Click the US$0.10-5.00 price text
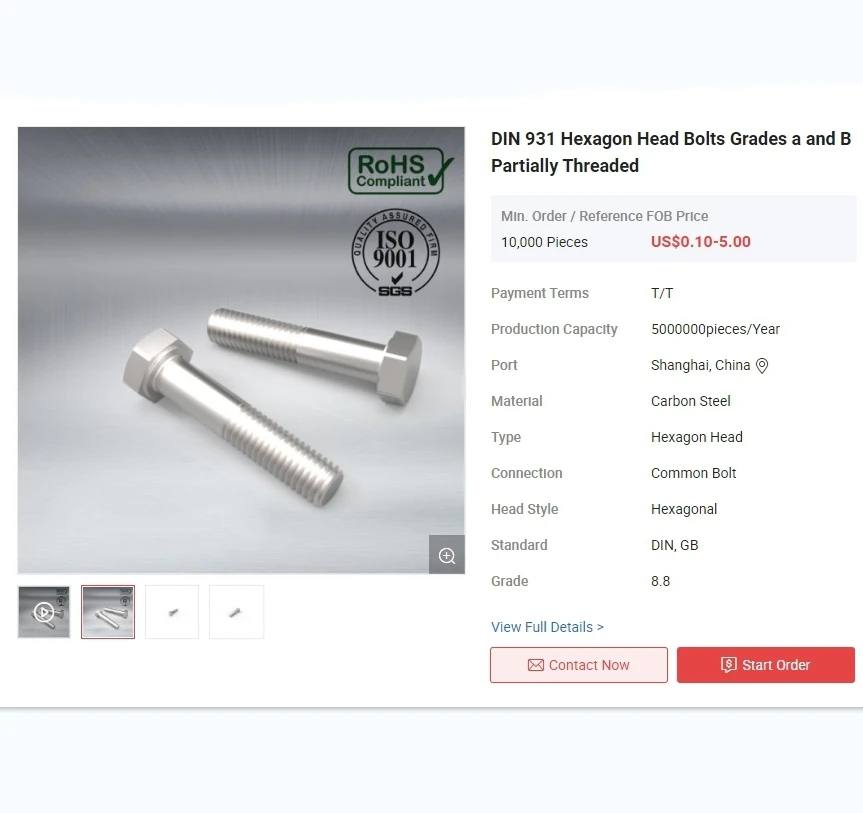 701,242
